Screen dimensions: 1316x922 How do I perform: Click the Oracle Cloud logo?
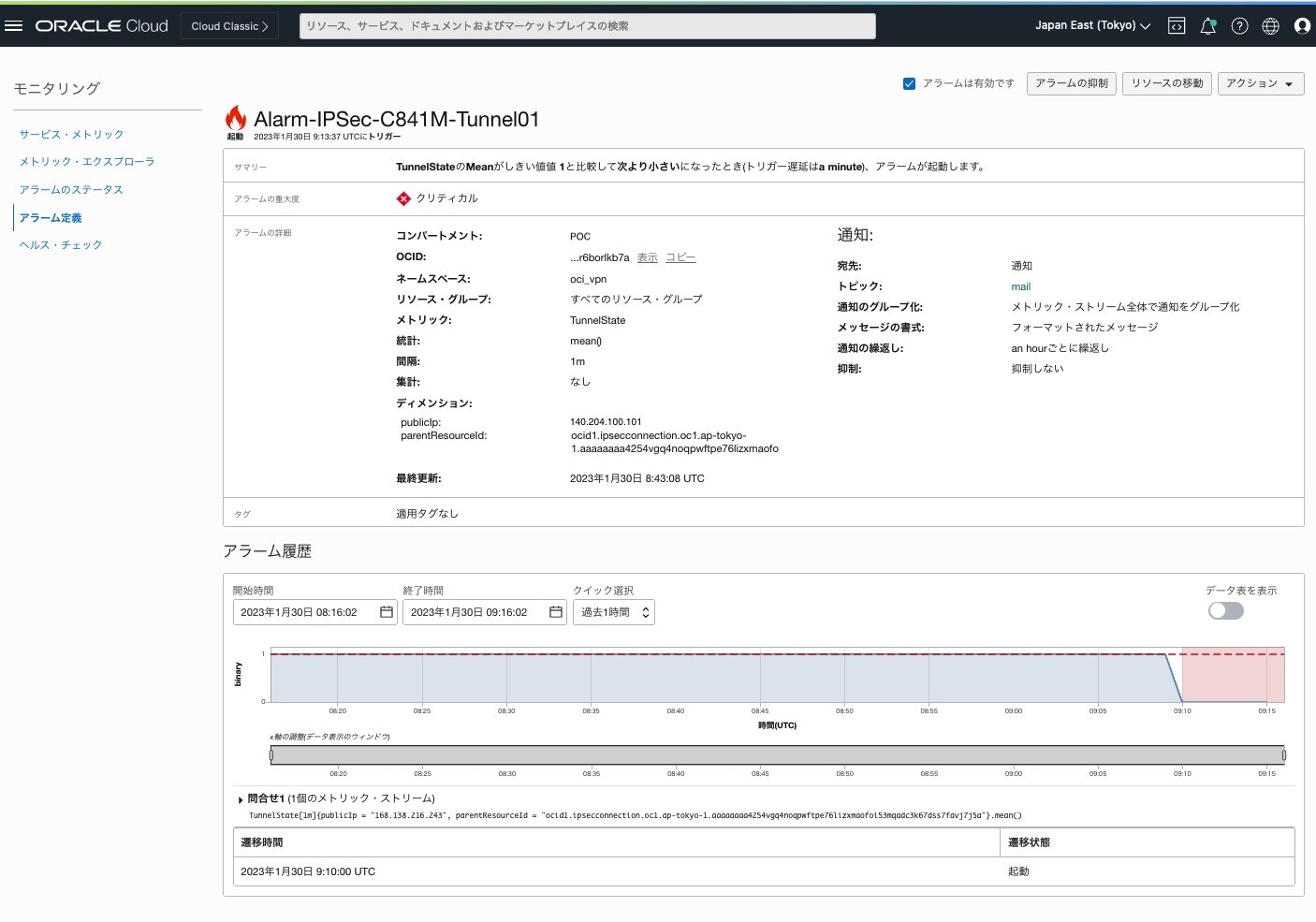click(102, 26)
